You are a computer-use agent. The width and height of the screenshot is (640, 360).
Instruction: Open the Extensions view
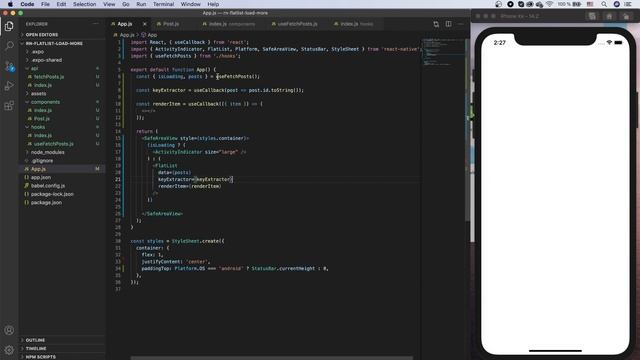coord(9,106)
